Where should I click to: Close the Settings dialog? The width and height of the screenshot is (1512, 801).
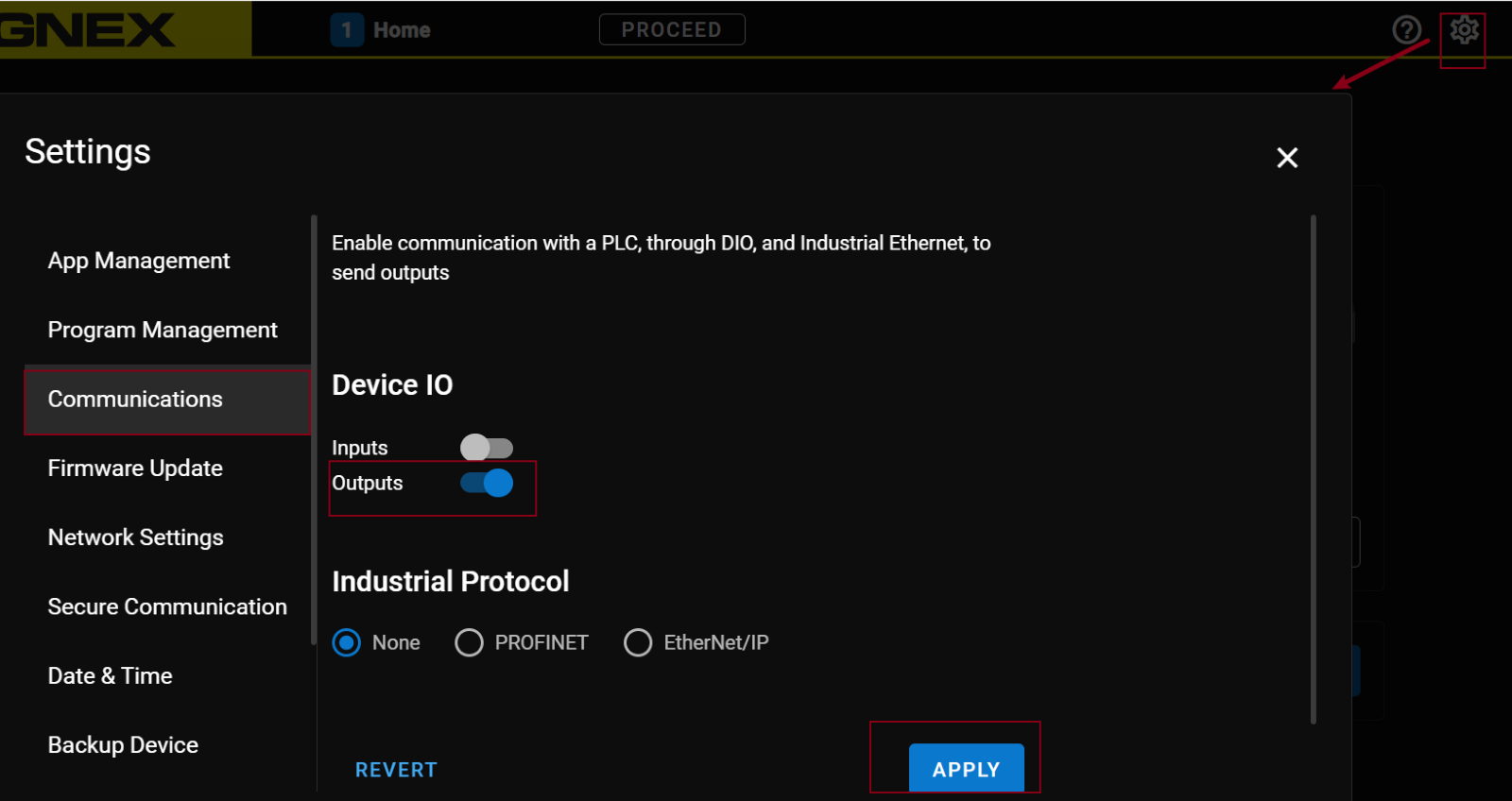1287,158
